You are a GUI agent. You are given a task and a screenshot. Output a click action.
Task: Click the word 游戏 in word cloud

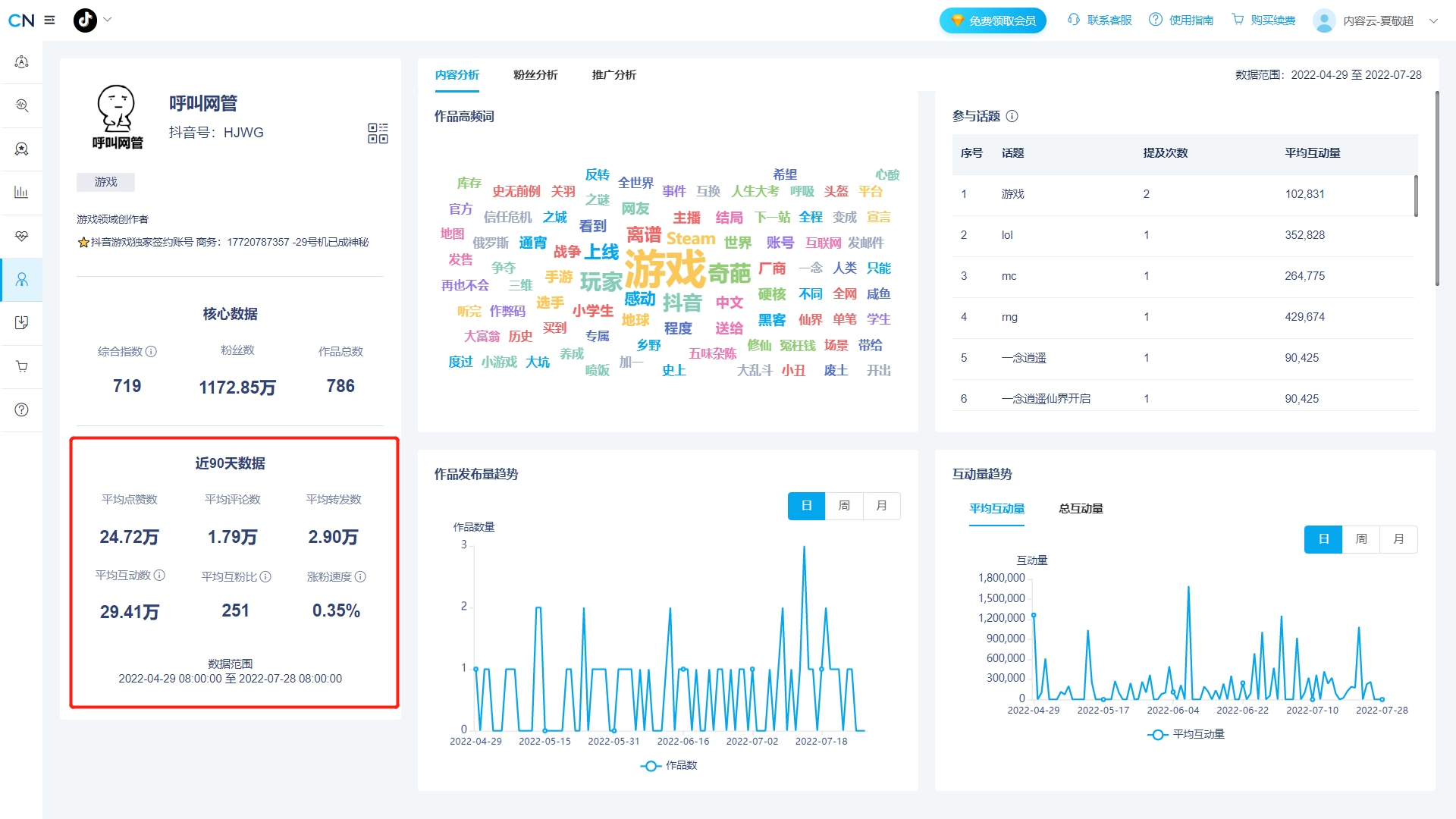[x=665, y=268]
